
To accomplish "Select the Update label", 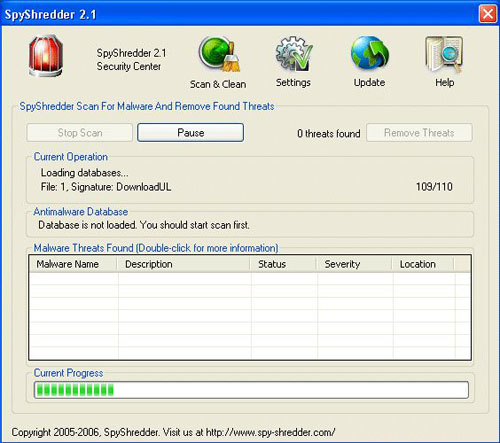I will click(x=369, y=83).
